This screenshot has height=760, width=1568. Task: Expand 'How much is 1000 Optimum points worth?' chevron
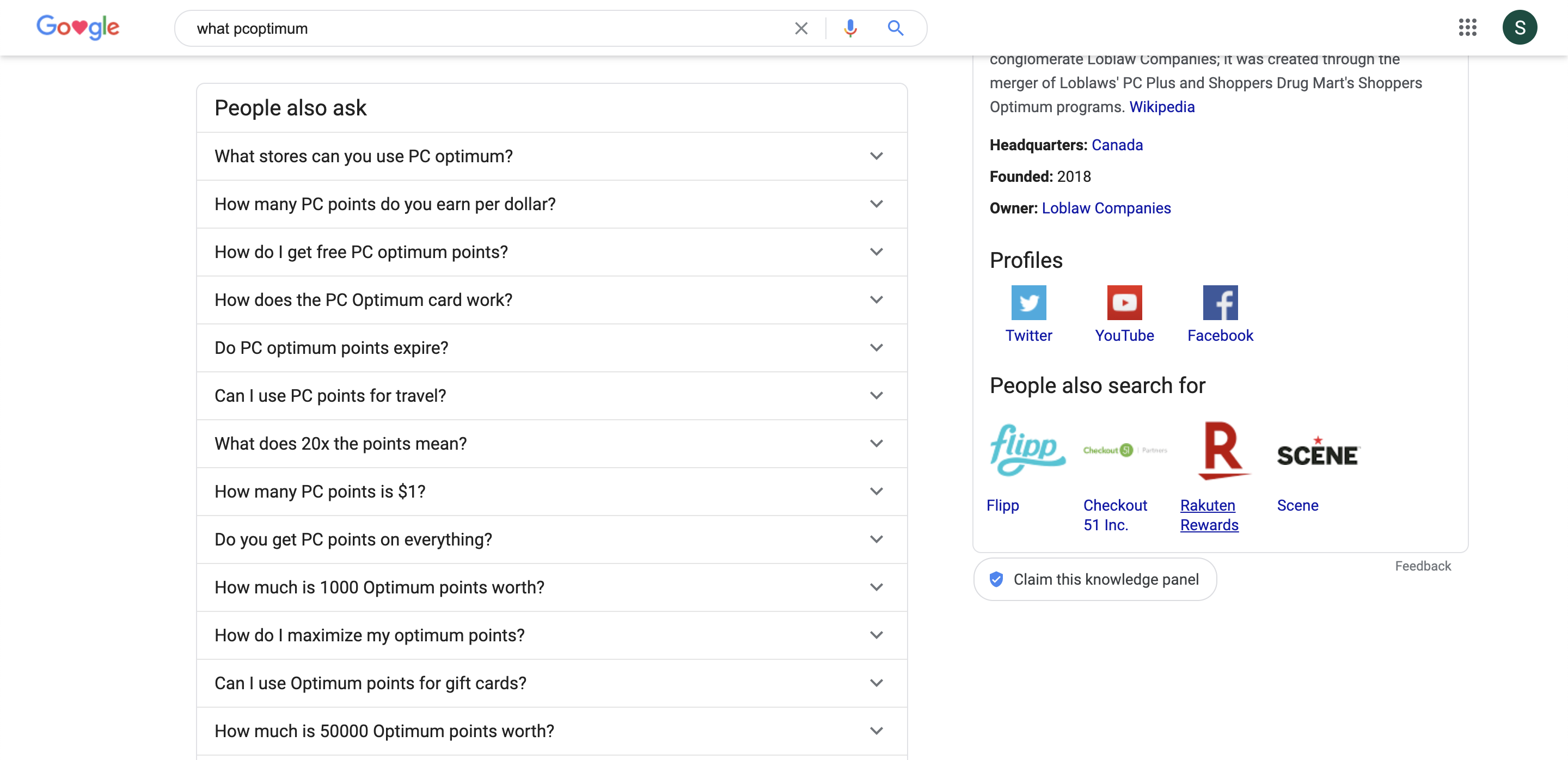pyautogui.click(x=876, y=587)
